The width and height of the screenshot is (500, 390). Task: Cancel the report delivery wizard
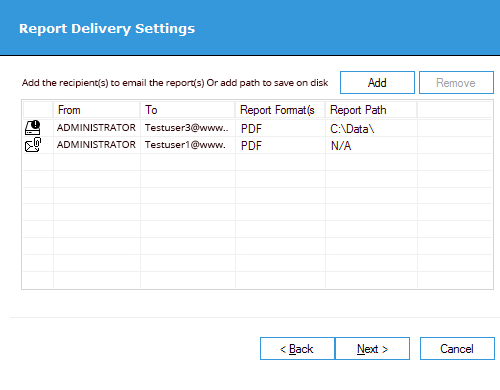(x=457, y=349)
